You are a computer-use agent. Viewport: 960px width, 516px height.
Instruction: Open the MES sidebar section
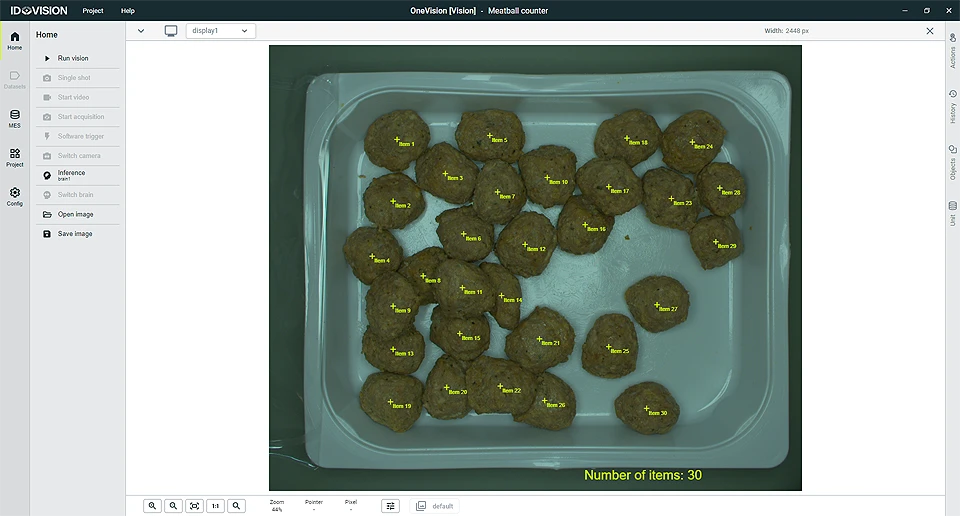point(15,119)
